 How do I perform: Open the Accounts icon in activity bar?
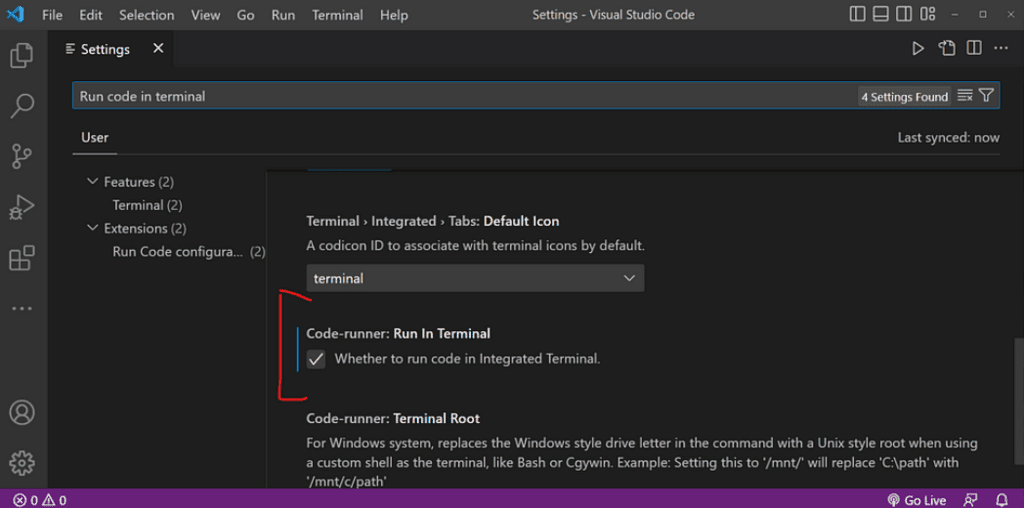[22, 413]
